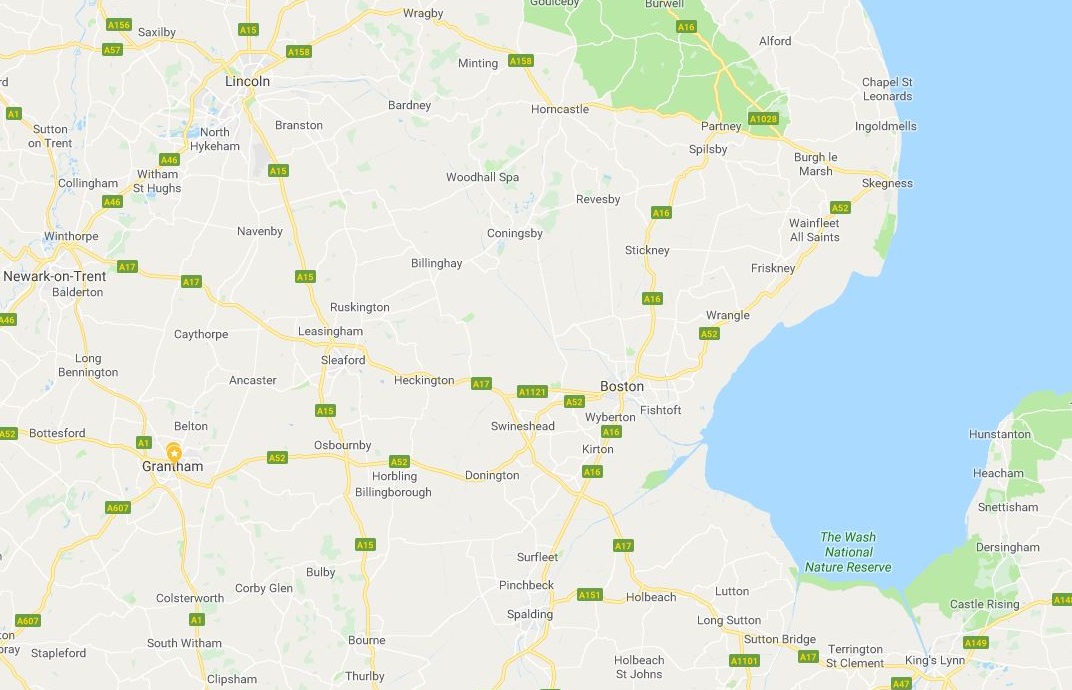The height and width of the screenshot is (690, 1072).
Task: Click the Newark-on-Trent label
Action: 55,276
